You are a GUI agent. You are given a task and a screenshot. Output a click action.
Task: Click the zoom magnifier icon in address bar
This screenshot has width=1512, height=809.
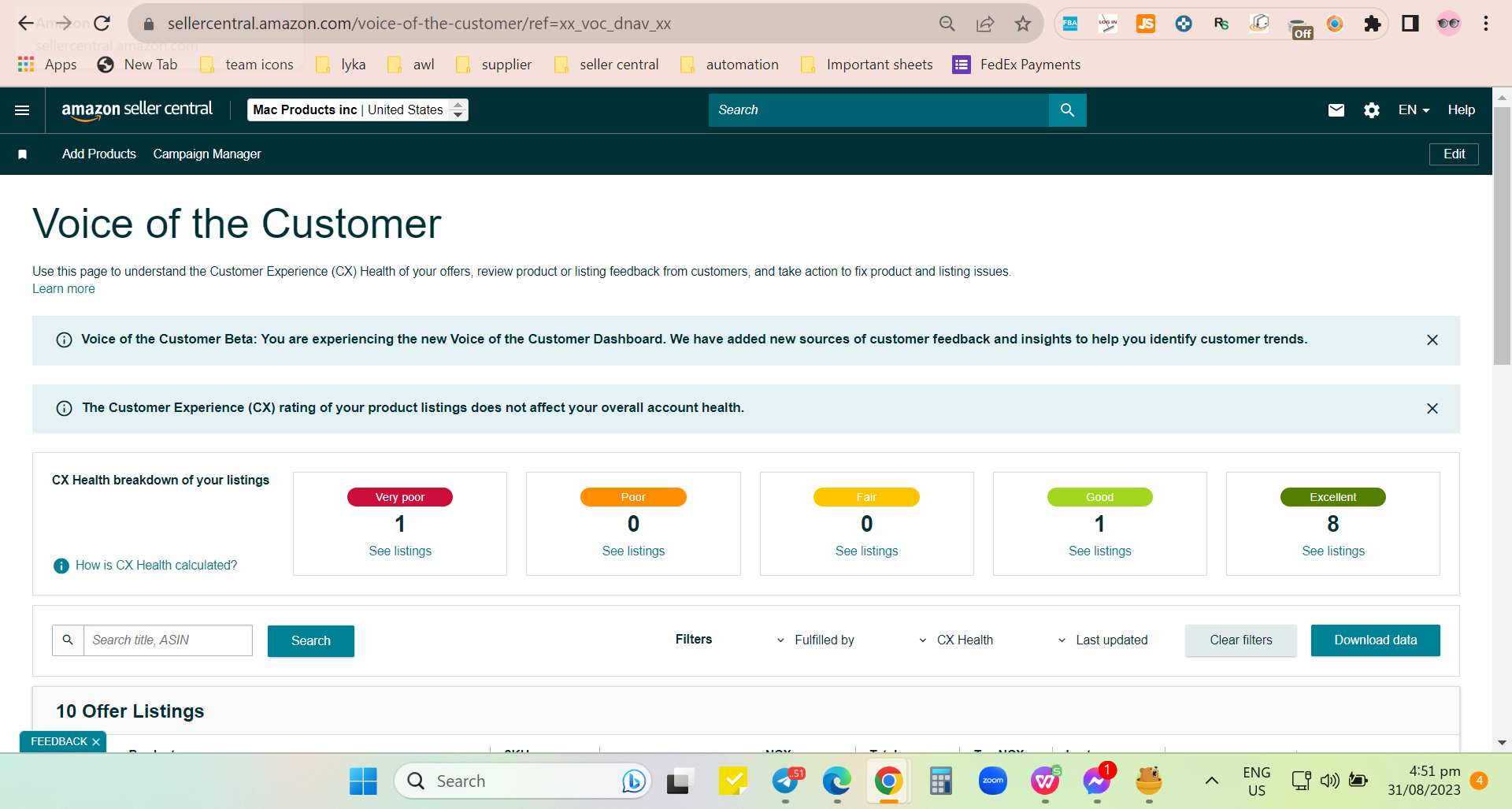[947, 24]
